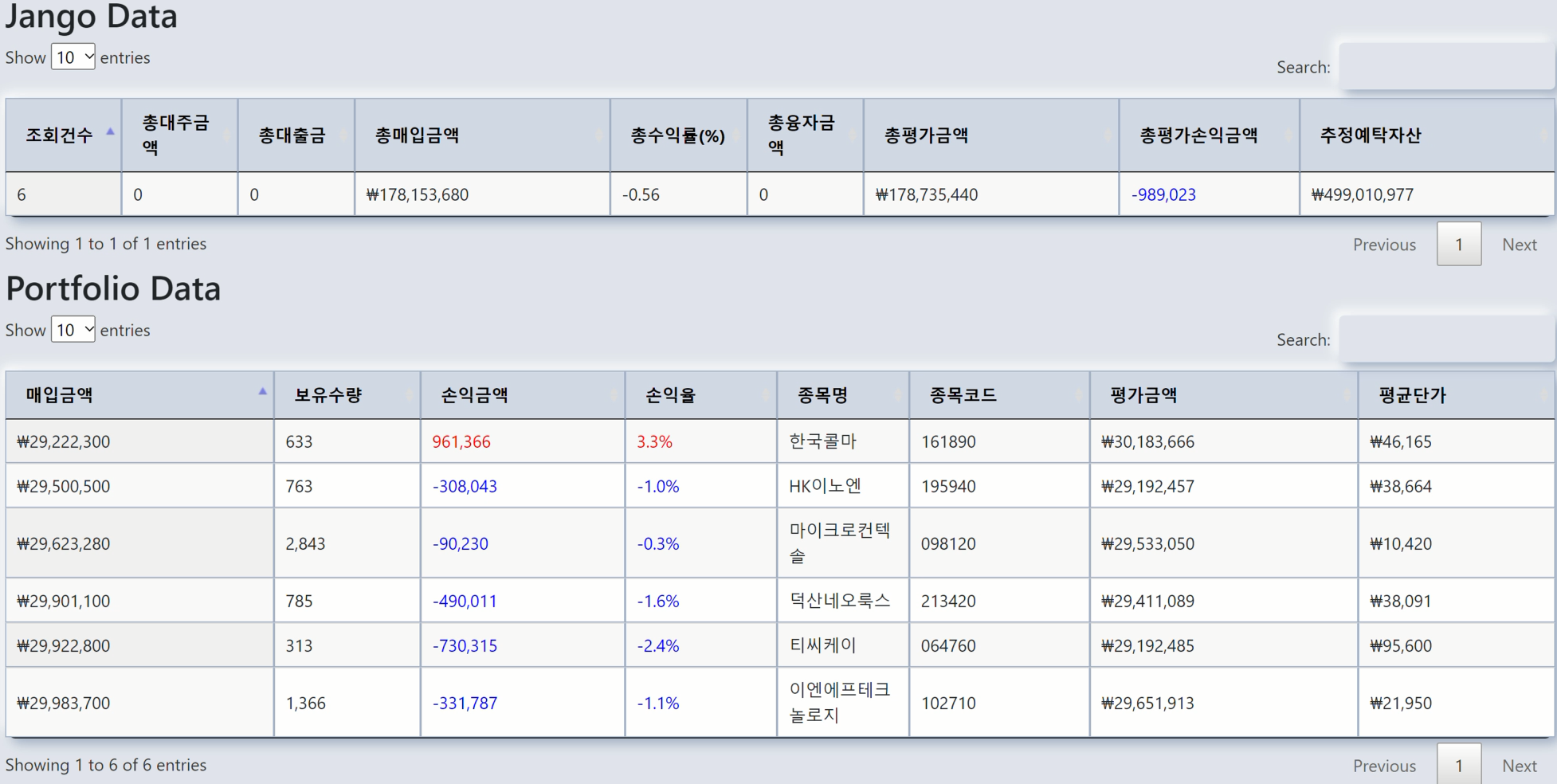Sort Jango table by 조회건수 column
1557x784 pixels.
[63, 135]
